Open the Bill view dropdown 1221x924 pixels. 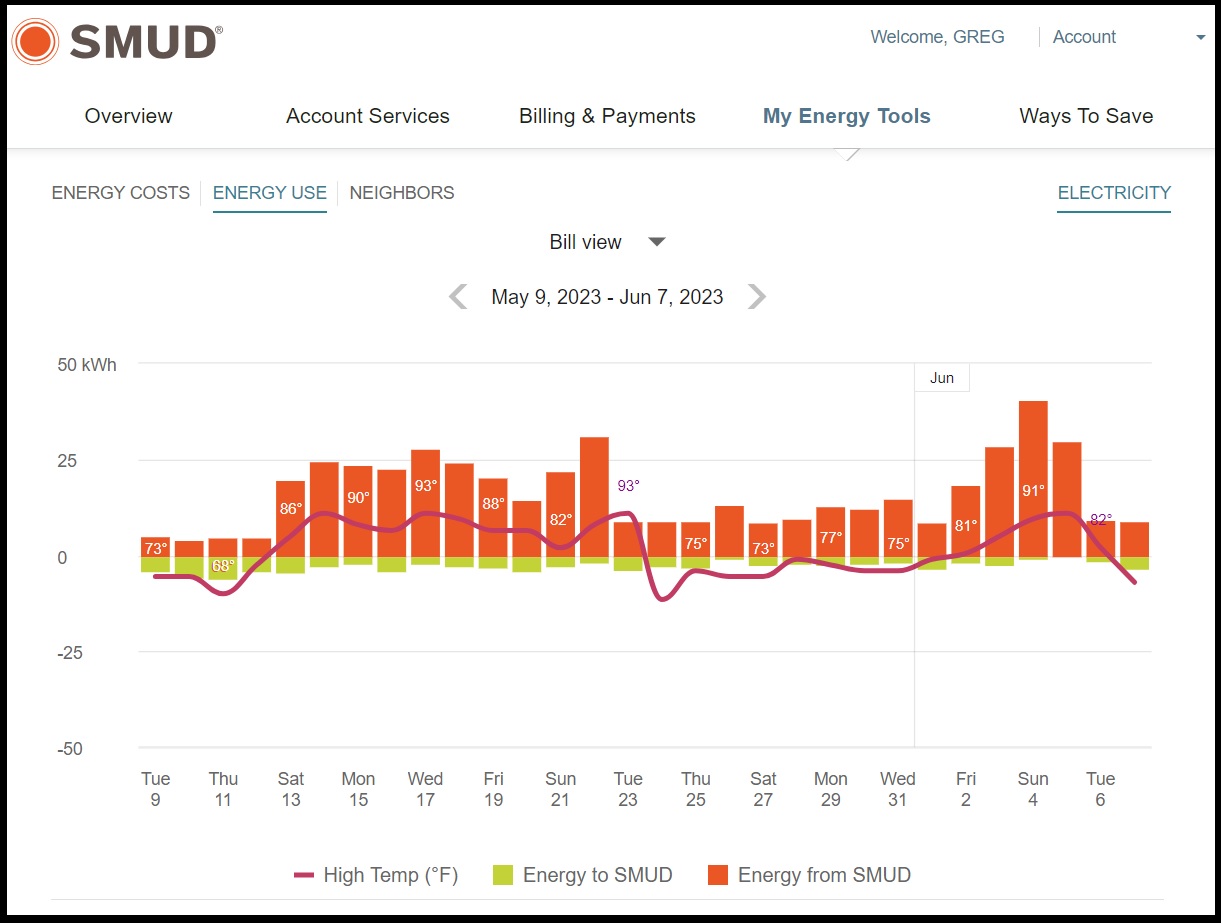pyautogui.click(x=606, y=242)
